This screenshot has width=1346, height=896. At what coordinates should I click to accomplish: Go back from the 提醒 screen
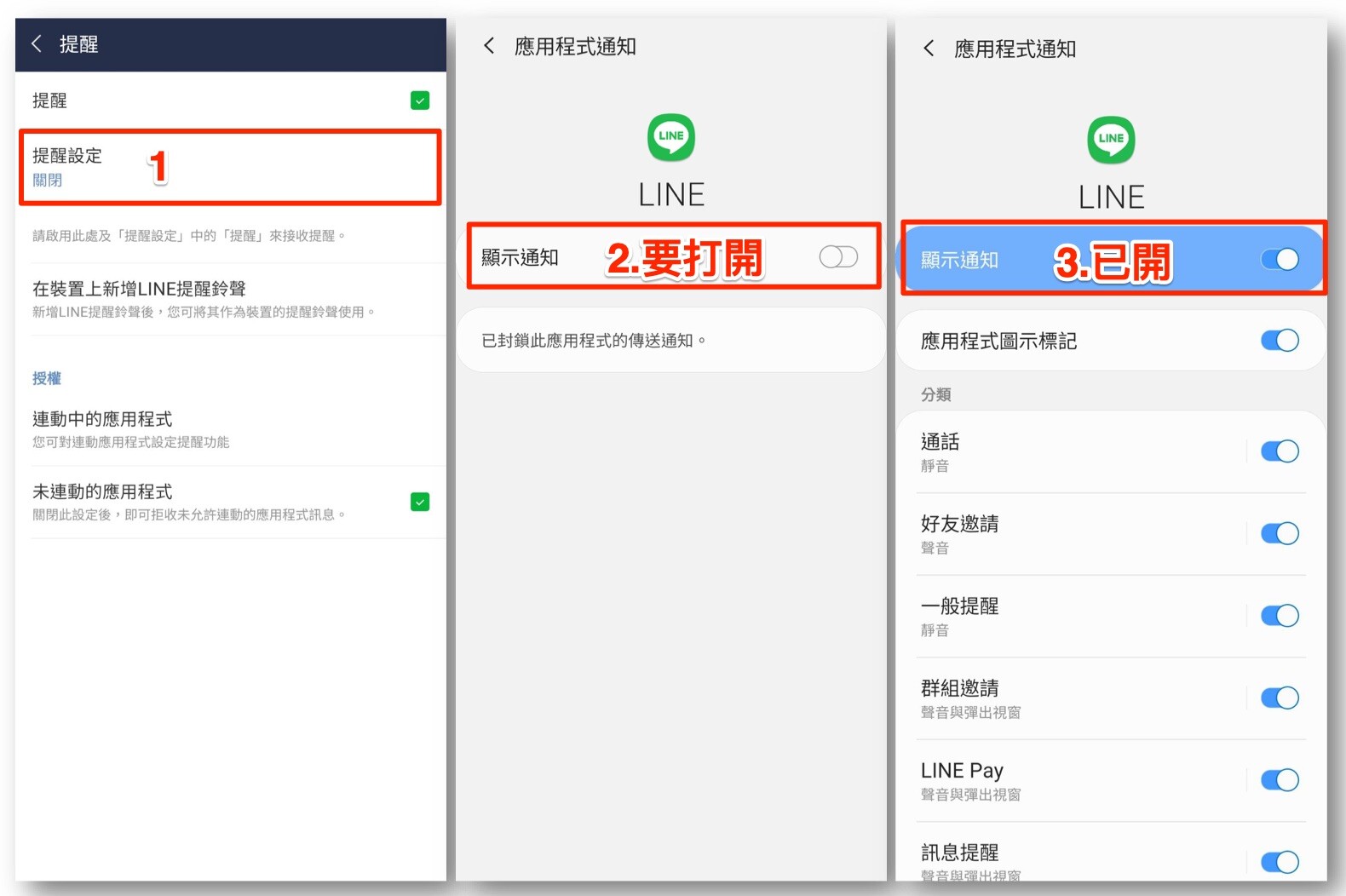click(x=37, y=43)
